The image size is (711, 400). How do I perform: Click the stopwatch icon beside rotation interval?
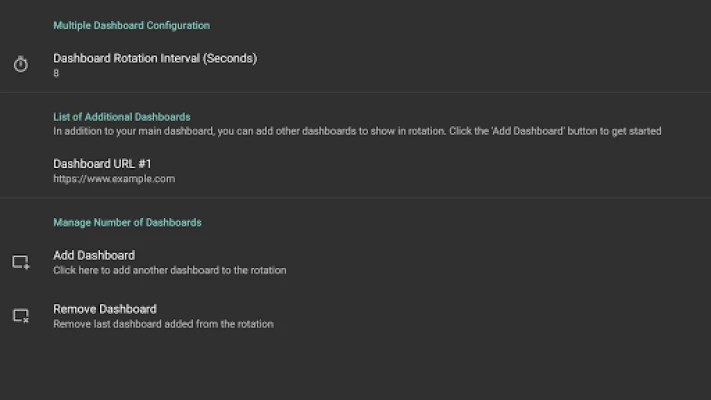(x=21, y=65)
